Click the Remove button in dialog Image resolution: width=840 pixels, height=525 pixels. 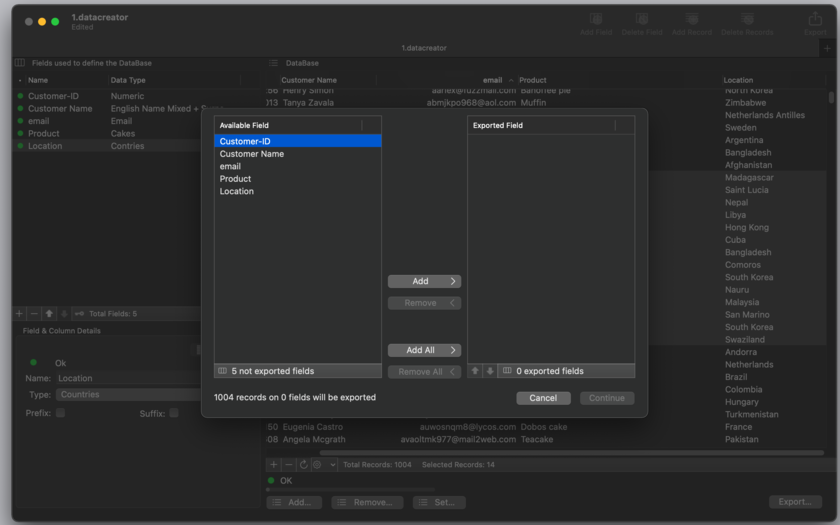424,303
